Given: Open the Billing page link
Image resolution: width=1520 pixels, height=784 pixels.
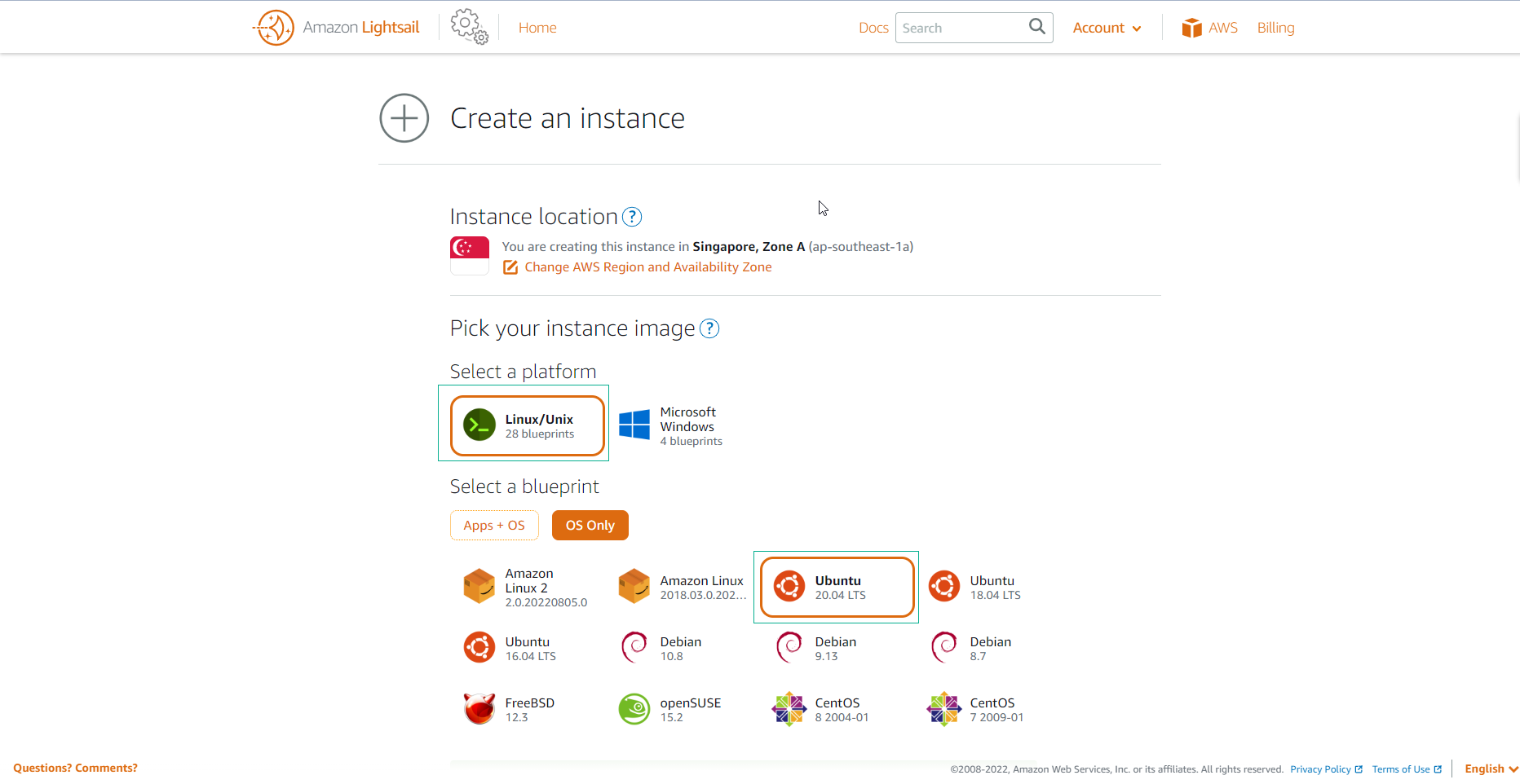Looking at the screenshot, I should (1275, 28).
